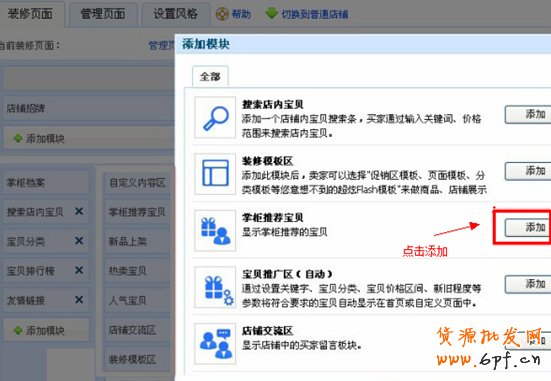Remove 搜索店内宝贝 module with X
This screenshot has height=381, width=551.
pyautogui.click(x=79, y=211)
